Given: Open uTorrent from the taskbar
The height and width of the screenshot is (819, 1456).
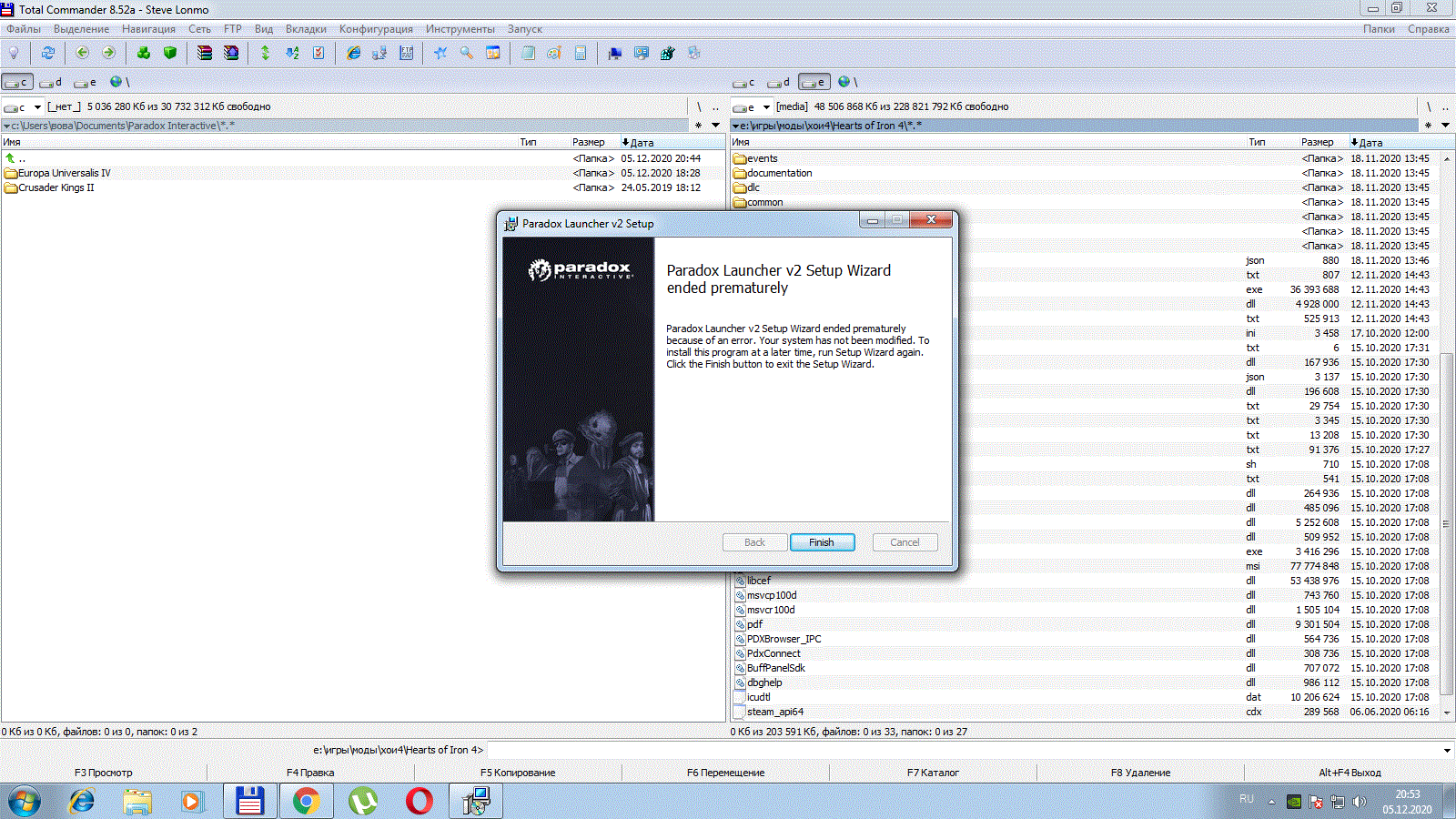Looking at the screenshot, I should click(363, 801).
